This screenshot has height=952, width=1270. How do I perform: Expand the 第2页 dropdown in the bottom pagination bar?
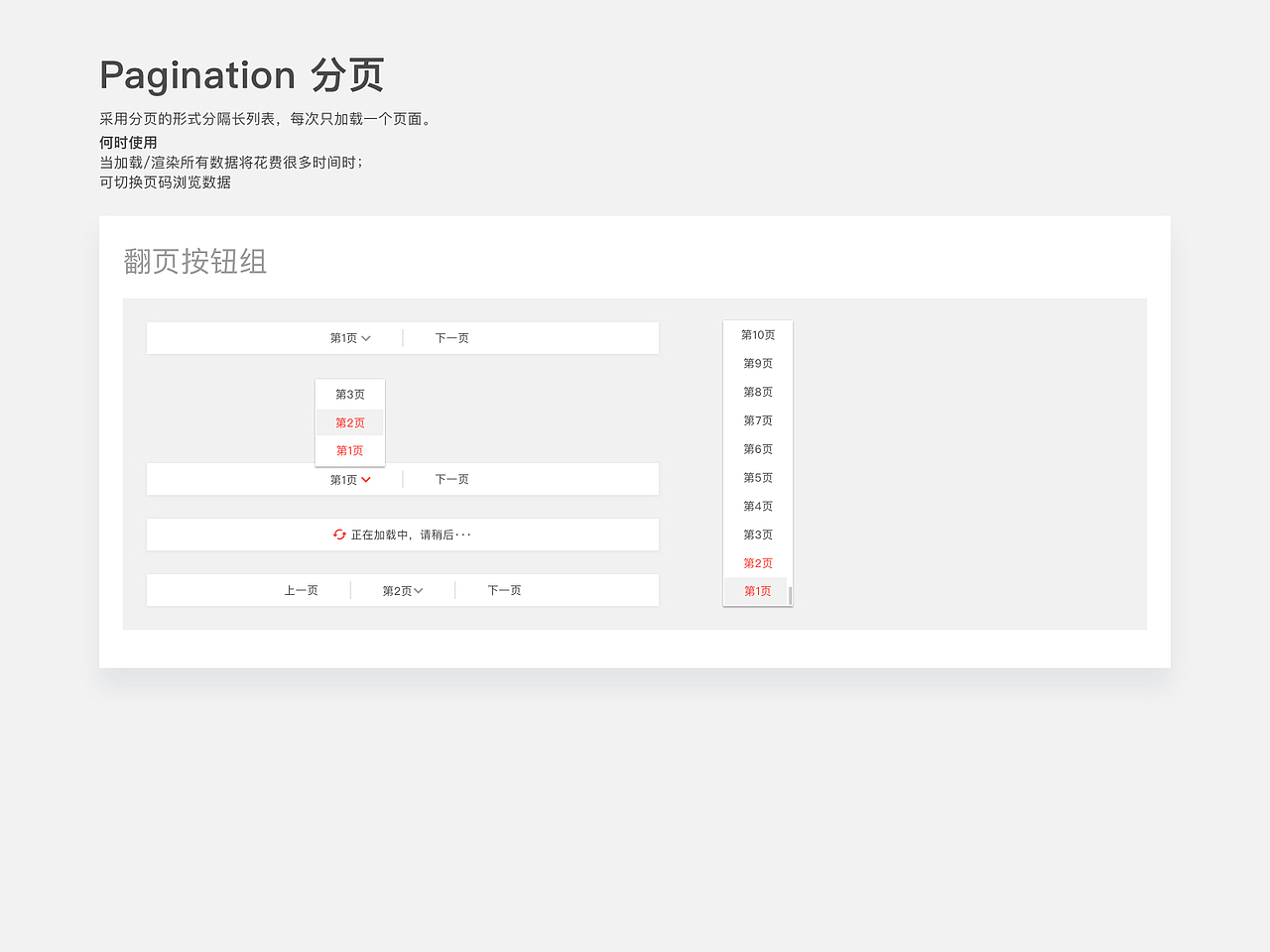coord(418,589)
